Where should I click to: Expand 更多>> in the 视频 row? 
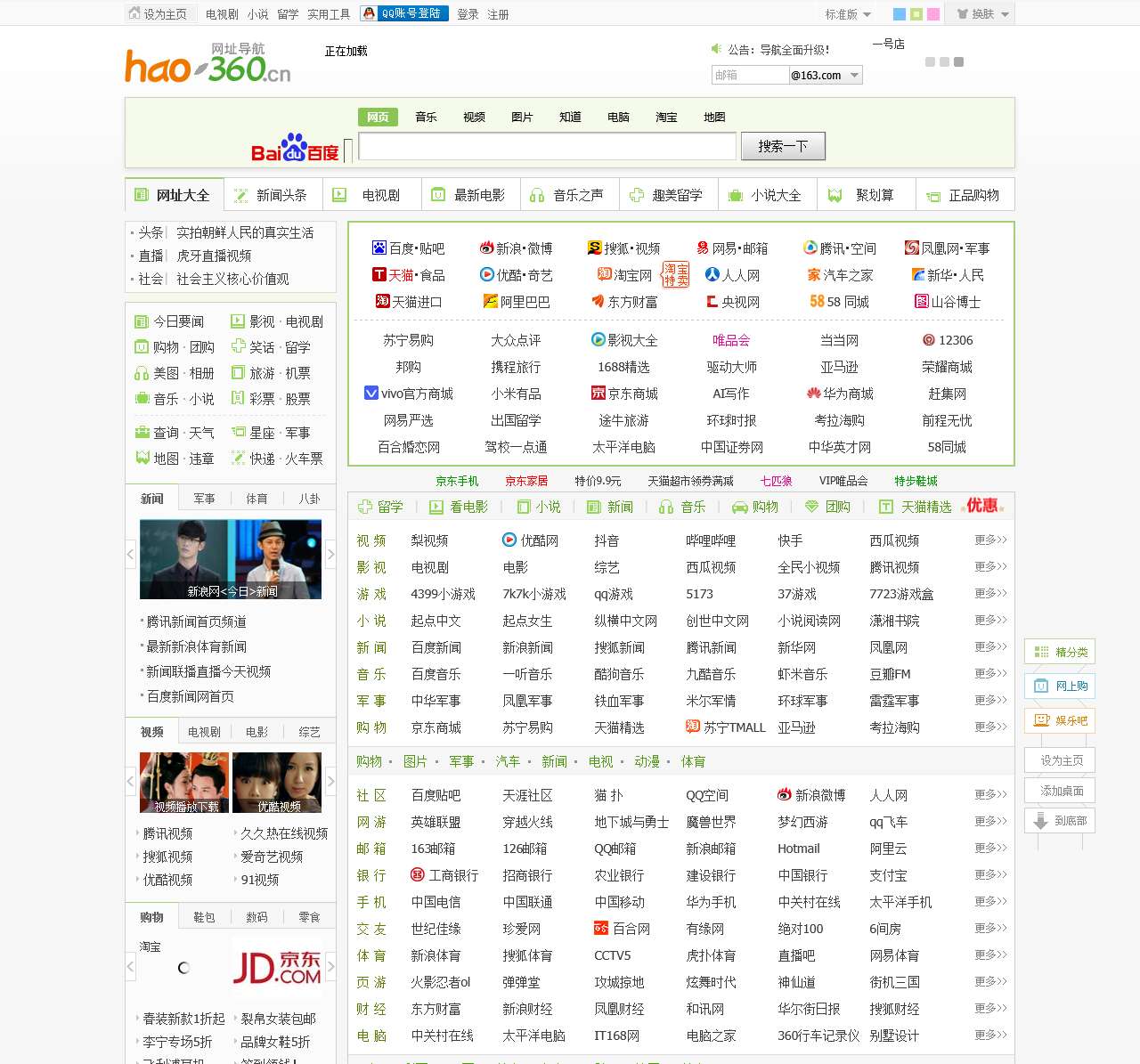(x=990, y=540)
